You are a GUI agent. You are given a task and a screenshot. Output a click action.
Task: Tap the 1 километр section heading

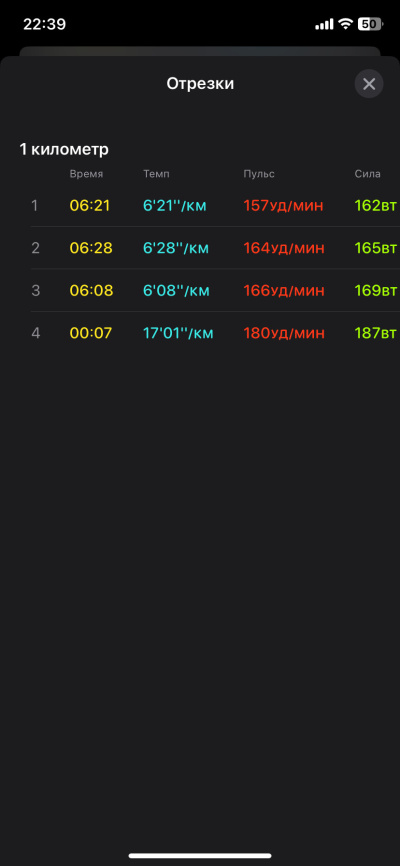pyautogui.click(x=64, y=149)
